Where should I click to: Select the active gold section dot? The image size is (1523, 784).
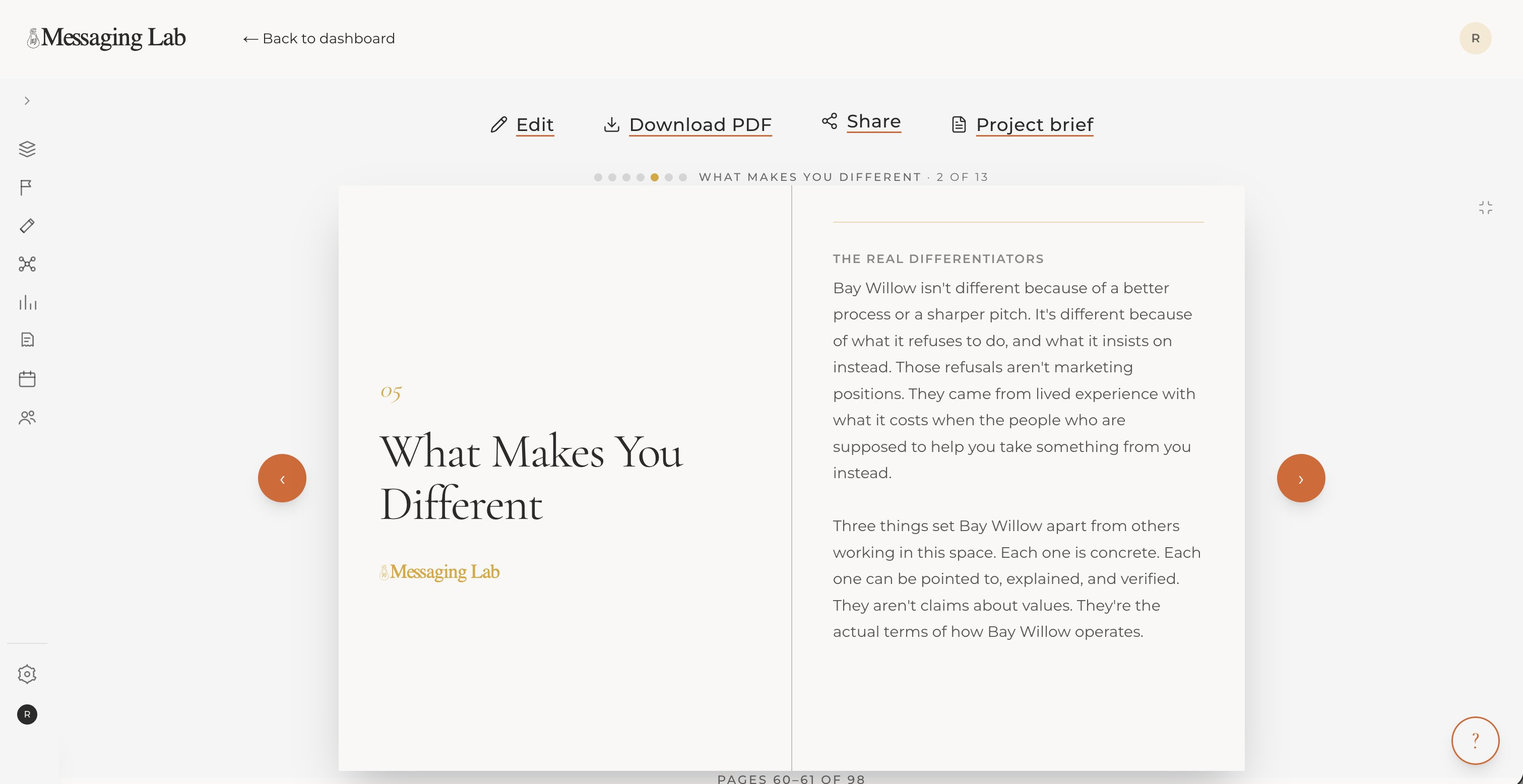(655, 177)
